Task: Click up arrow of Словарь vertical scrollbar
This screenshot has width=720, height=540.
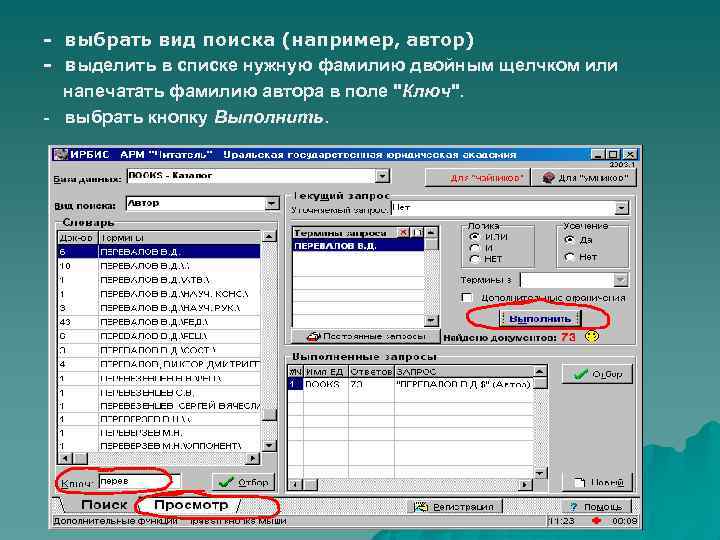Action: point(269,236)
